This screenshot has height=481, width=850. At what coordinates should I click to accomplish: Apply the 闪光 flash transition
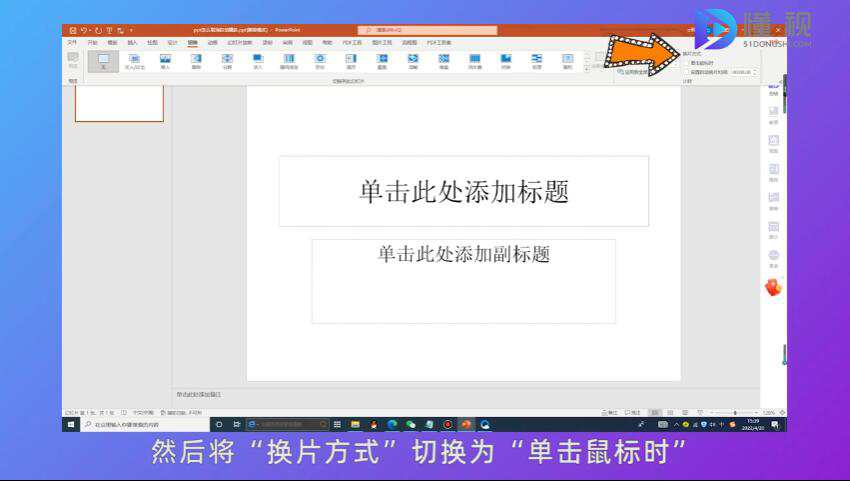(413, 61)
